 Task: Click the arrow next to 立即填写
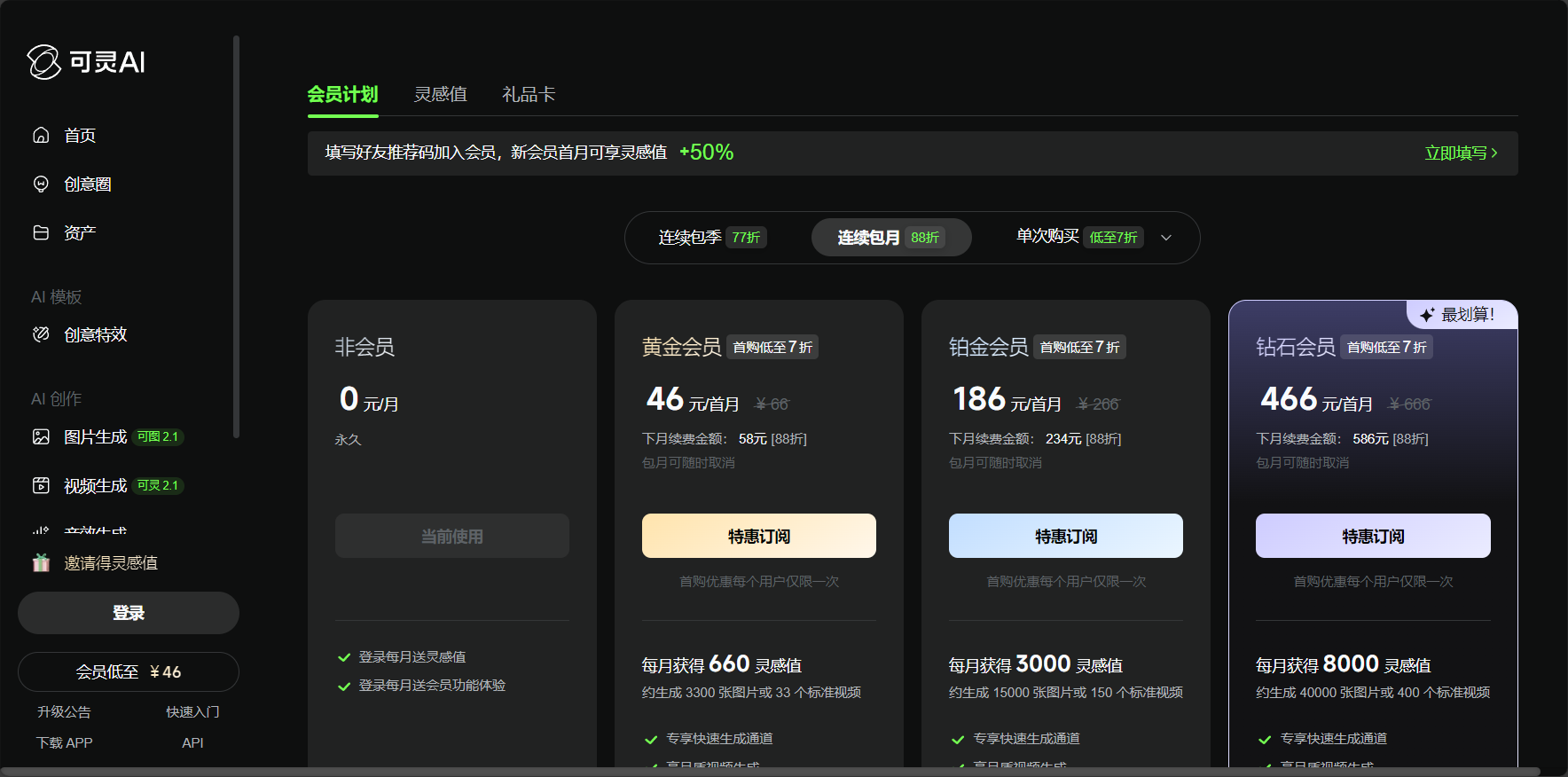pos(1494,153)
